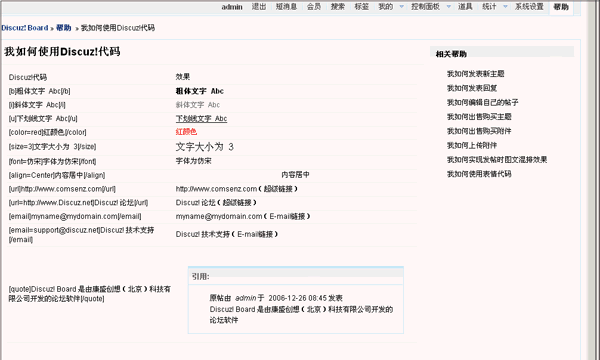Image resolution: width=600 pixels, height=360 pixels.
Task: Click the [quote]Discuz! Board code cell
Action: click(x=90, y=294)
